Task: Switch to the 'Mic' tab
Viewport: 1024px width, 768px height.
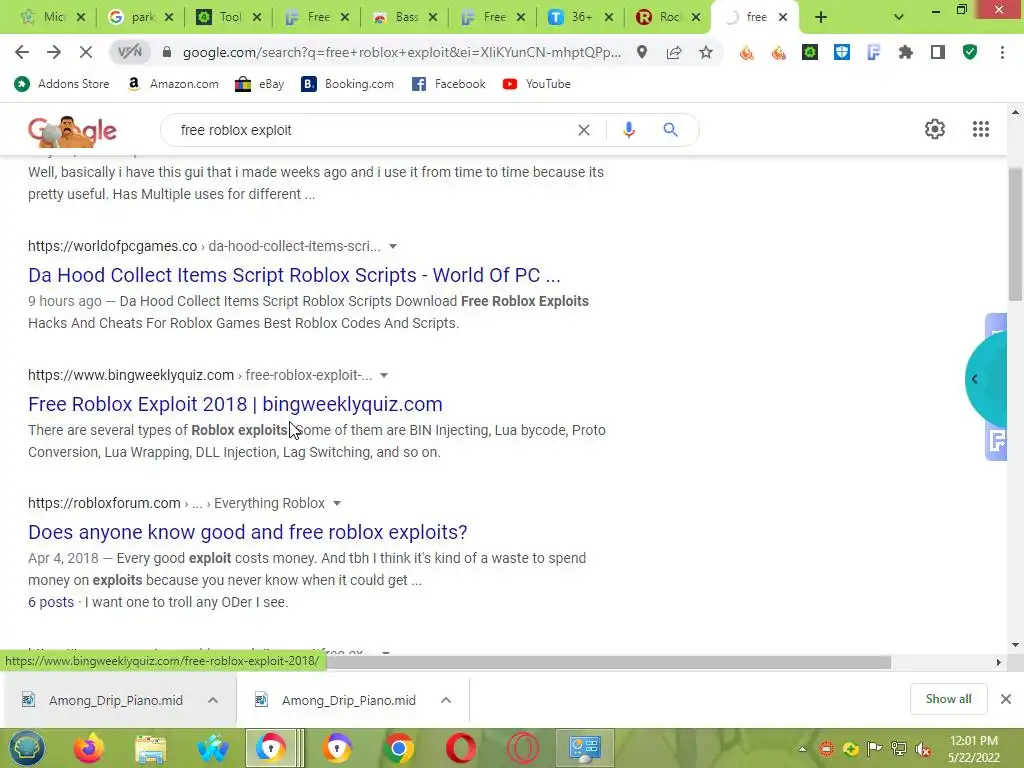Action: coord(52,17)
